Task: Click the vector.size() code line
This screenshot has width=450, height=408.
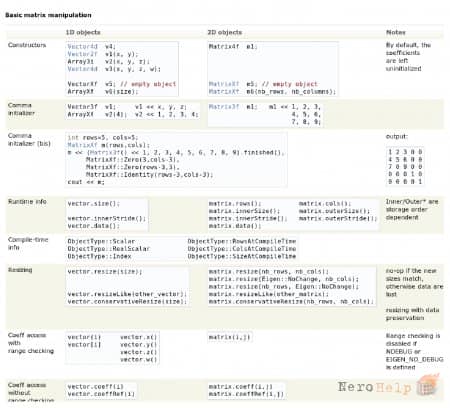Action: [93, 204]
